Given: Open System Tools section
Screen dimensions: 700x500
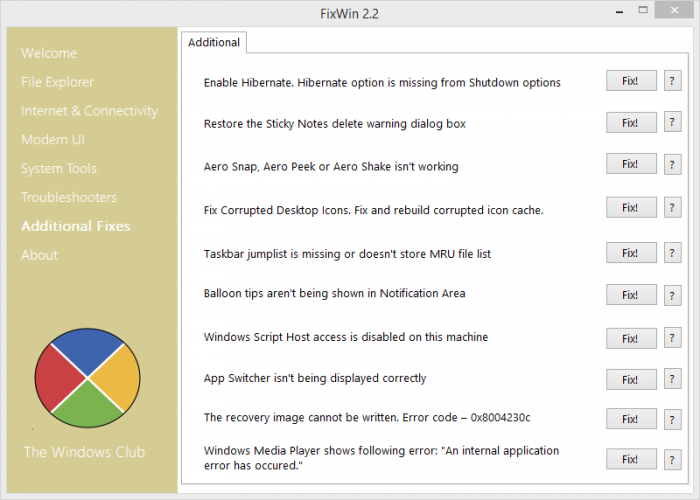Looking at the screenshot, I should coord(58,168).
